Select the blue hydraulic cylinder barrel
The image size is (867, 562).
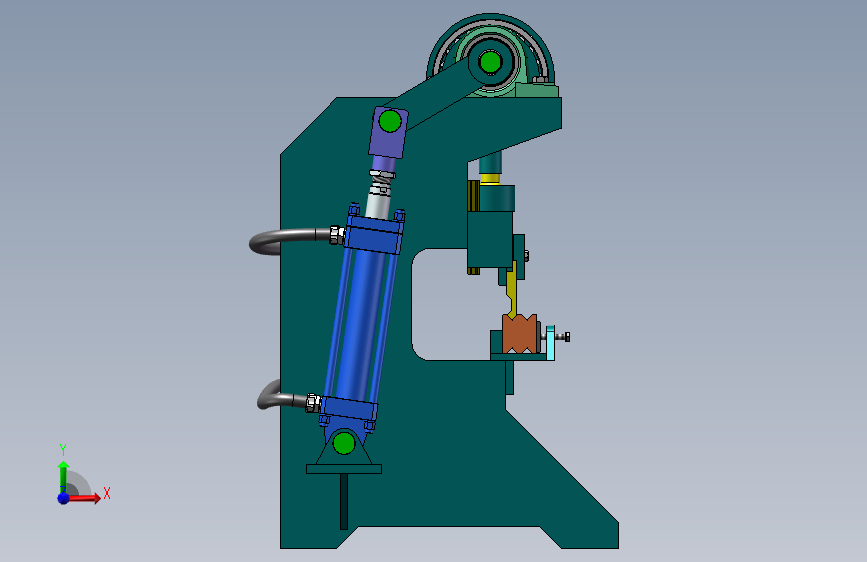click(359, 324)
